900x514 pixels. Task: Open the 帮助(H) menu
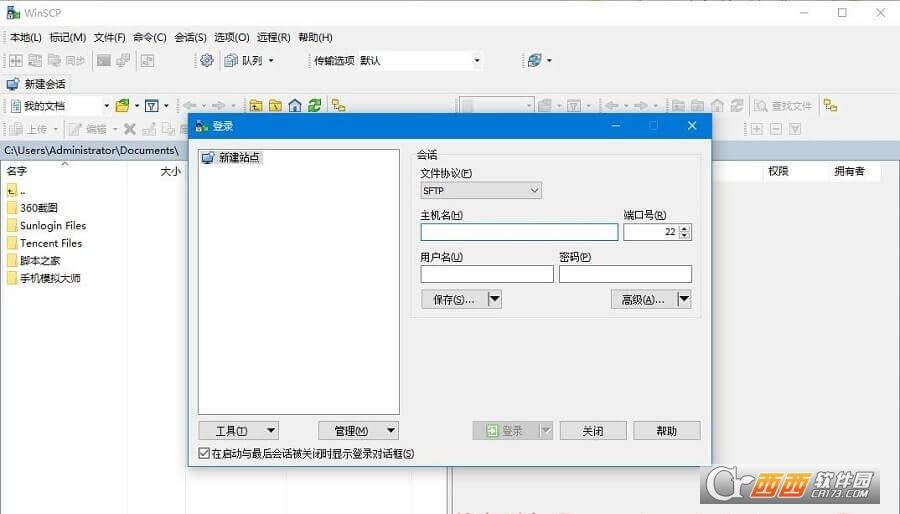(315, 37)
